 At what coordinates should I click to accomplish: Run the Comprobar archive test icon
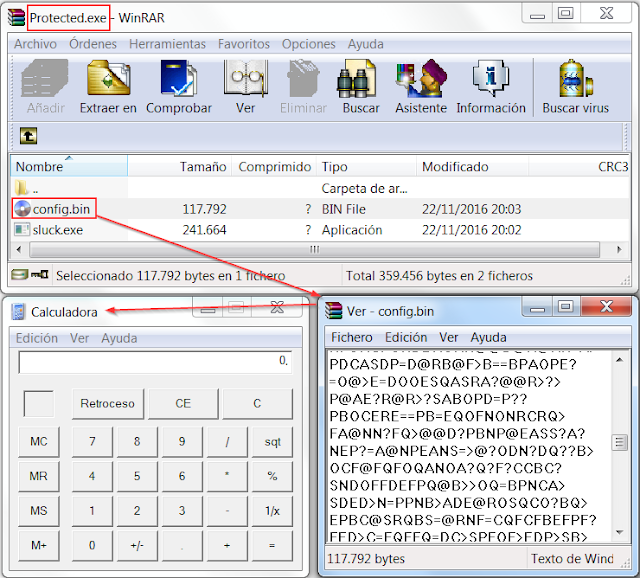click(x=178, y=78)
